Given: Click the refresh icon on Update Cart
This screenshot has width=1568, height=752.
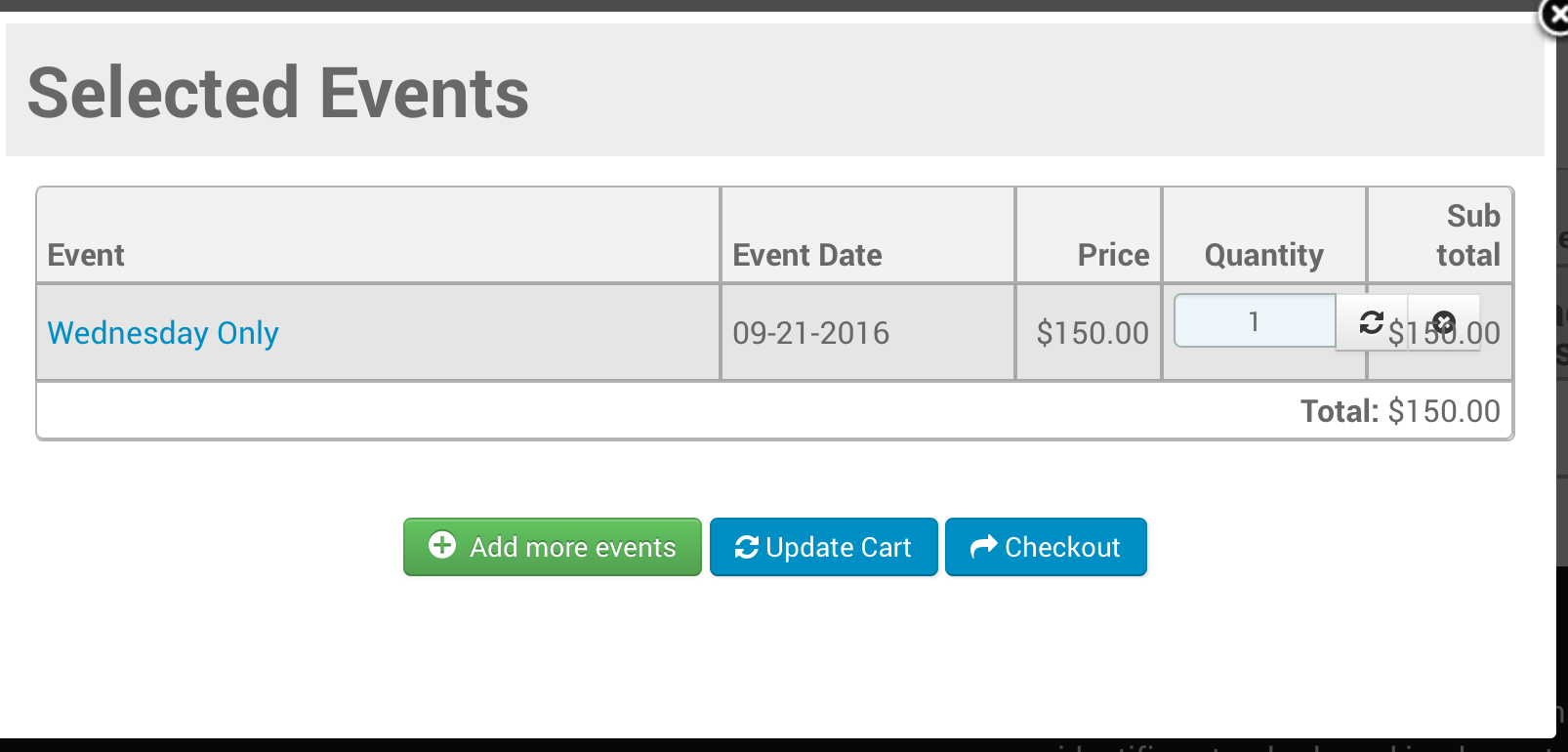Looking at the screenshot, I should 747,547.
